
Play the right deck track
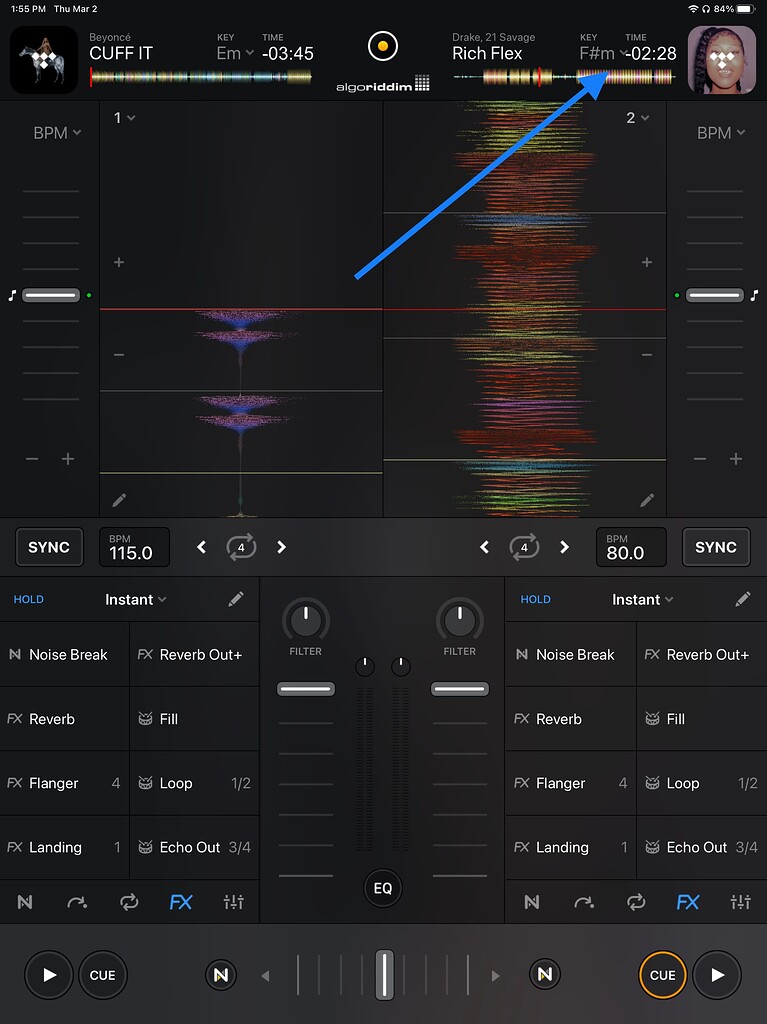tap(717, 974)
